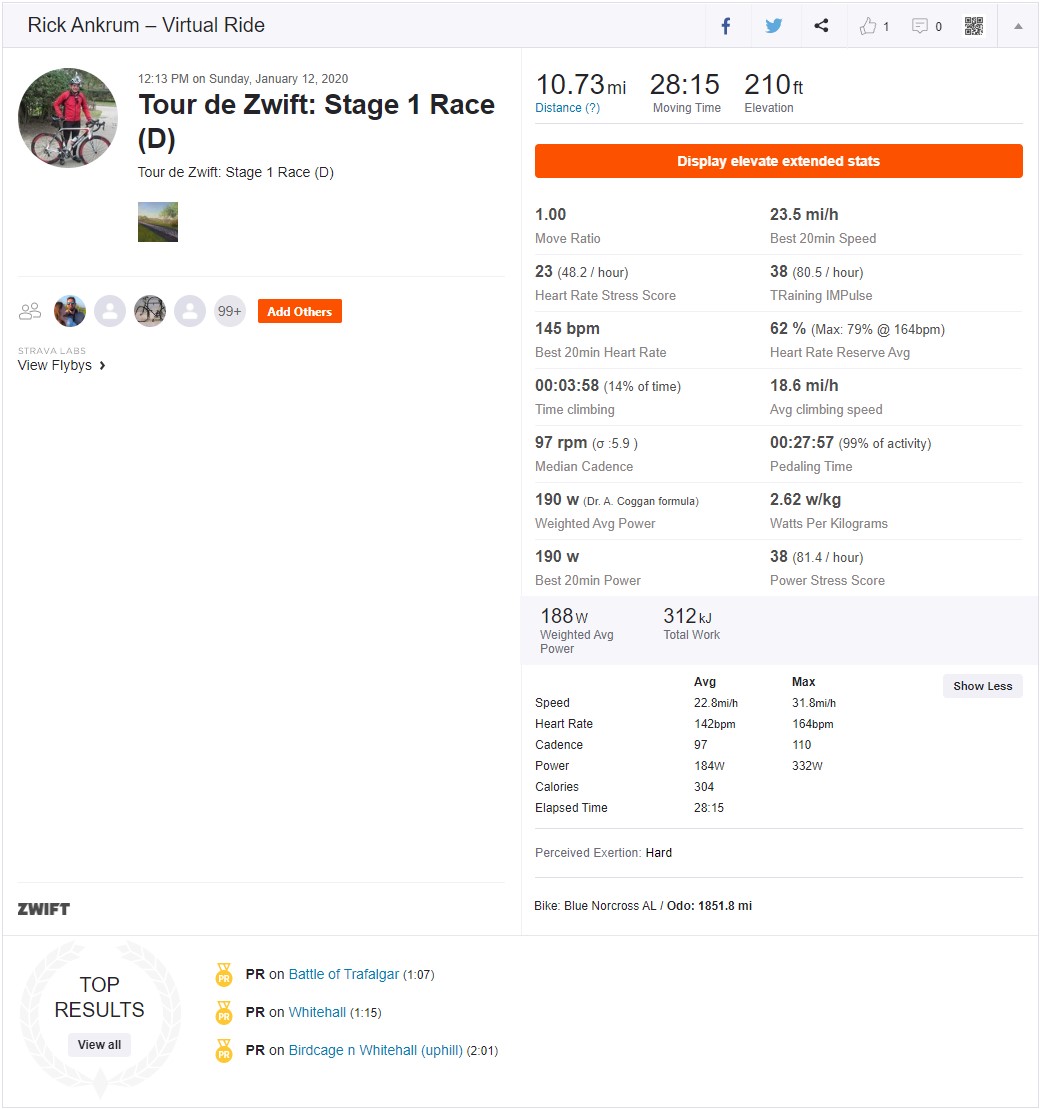Collapse the activity header with up arrow
The height and width of the screenshot is (1109, 1043).
pyautogui.click(x=1018, y=26)
